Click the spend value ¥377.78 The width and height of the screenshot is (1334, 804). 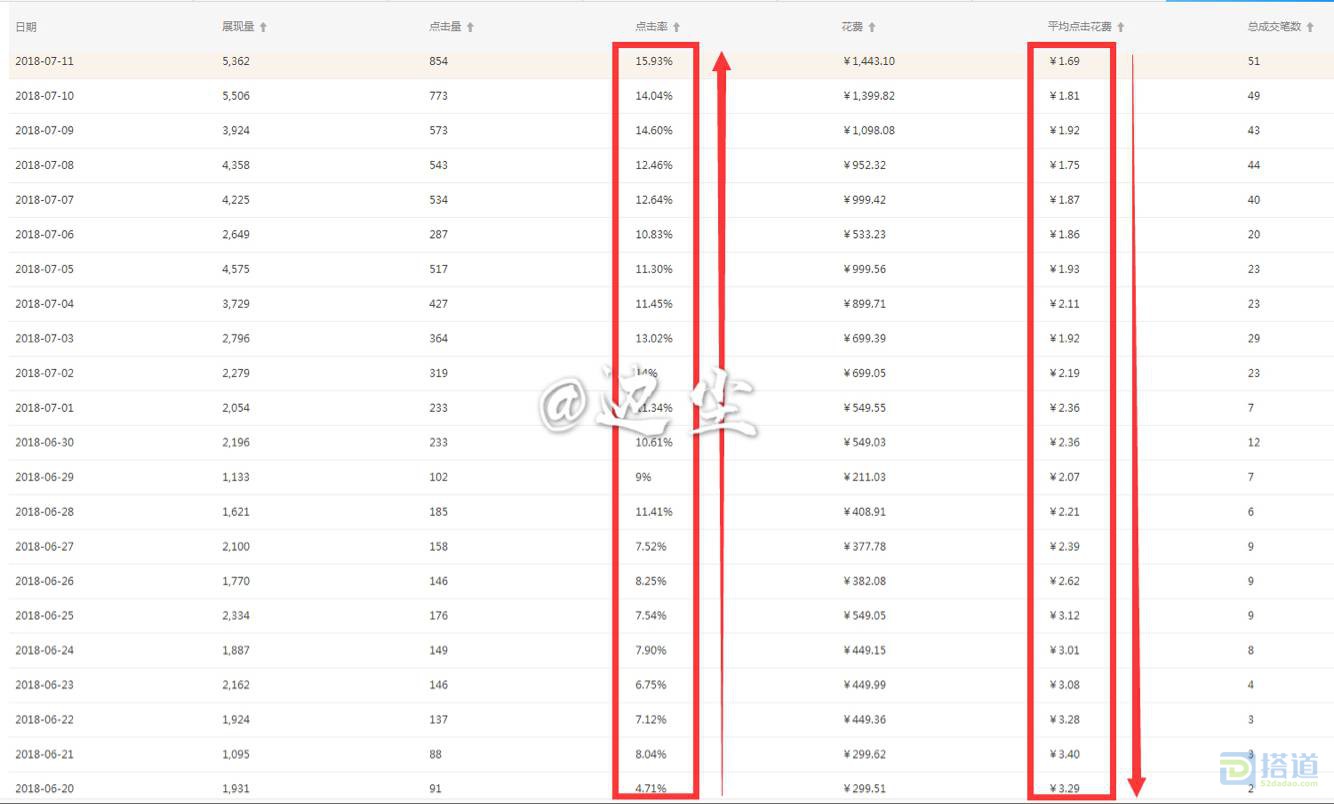(x=864, y=547)
